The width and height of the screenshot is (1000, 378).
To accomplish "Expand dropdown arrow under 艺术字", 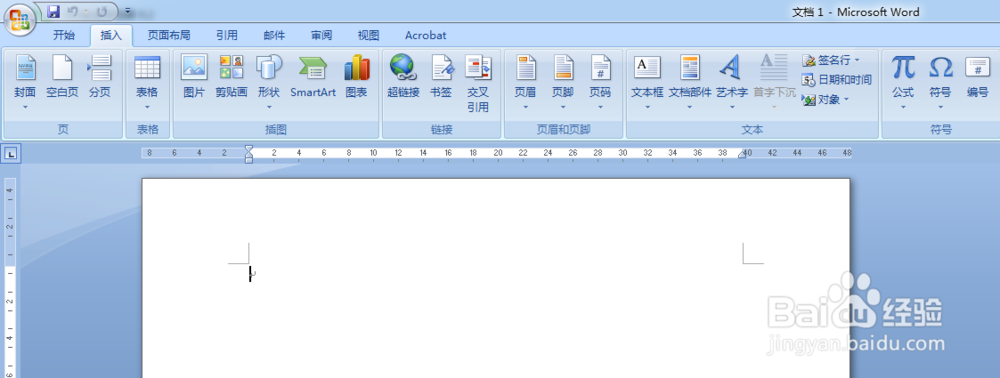I will pyautogui.click(x=732, y=107).
